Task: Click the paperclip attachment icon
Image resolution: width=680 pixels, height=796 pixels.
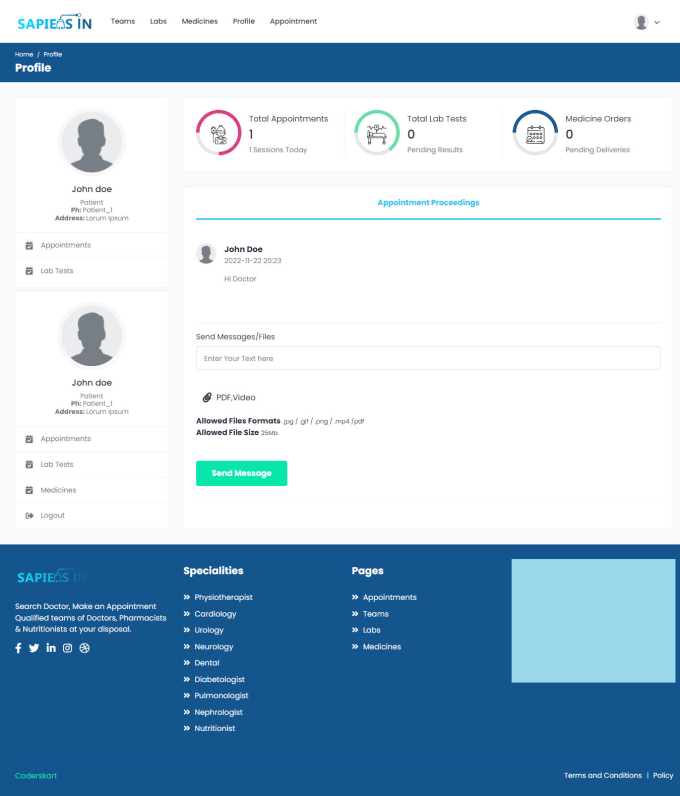Action: point(207,397)
